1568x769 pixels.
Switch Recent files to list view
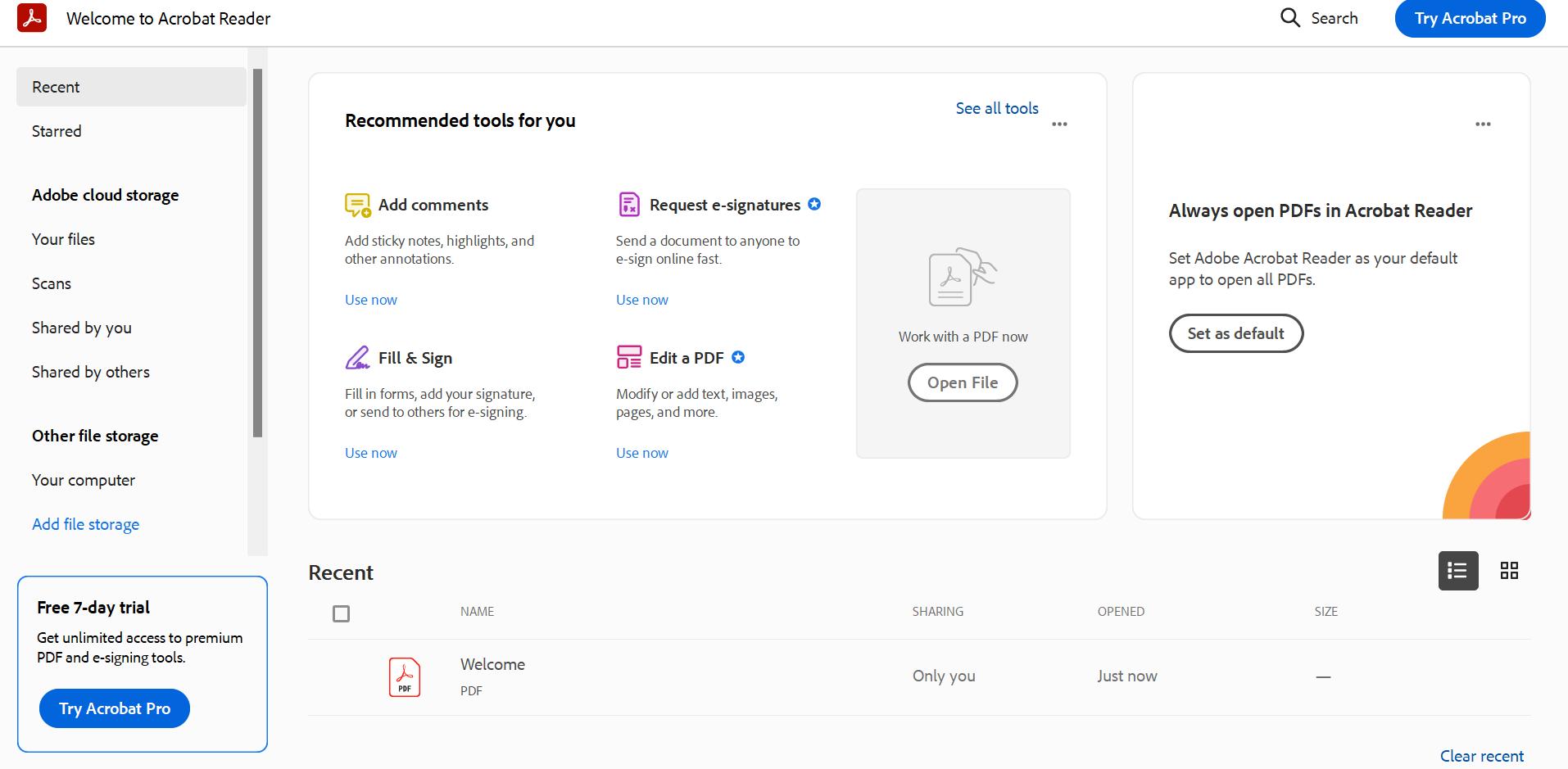click(x=1458, y=571)
